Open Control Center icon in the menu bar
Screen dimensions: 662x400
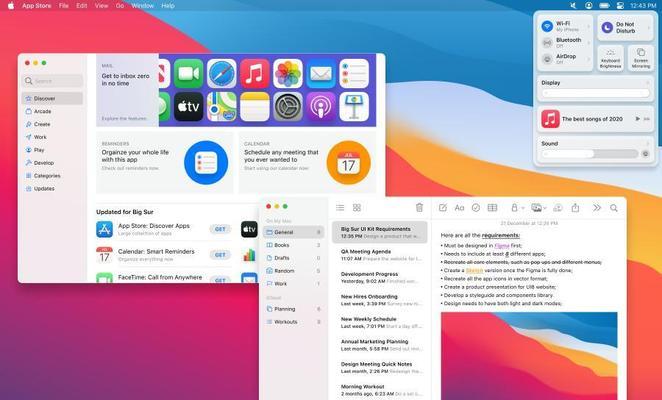(x=620, y=5)
